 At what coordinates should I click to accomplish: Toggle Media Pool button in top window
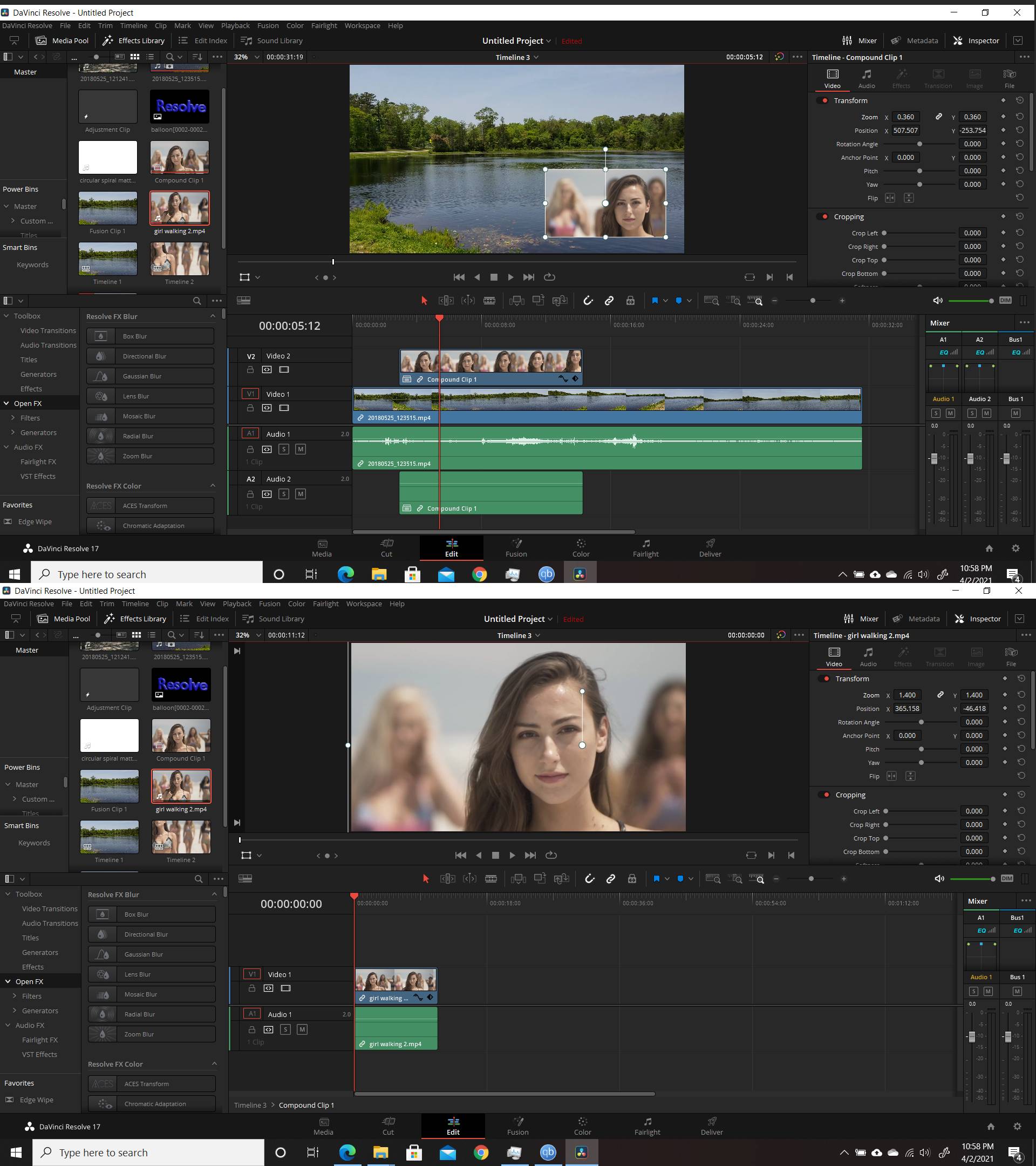point(62,40)
